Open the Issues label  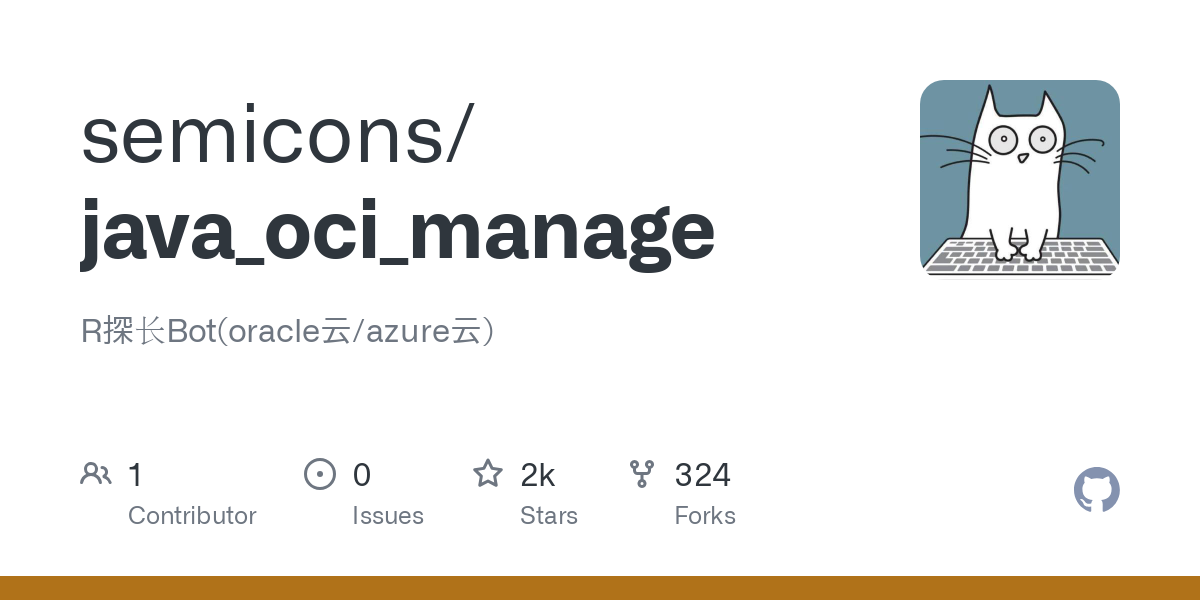(x=388, y=516)
